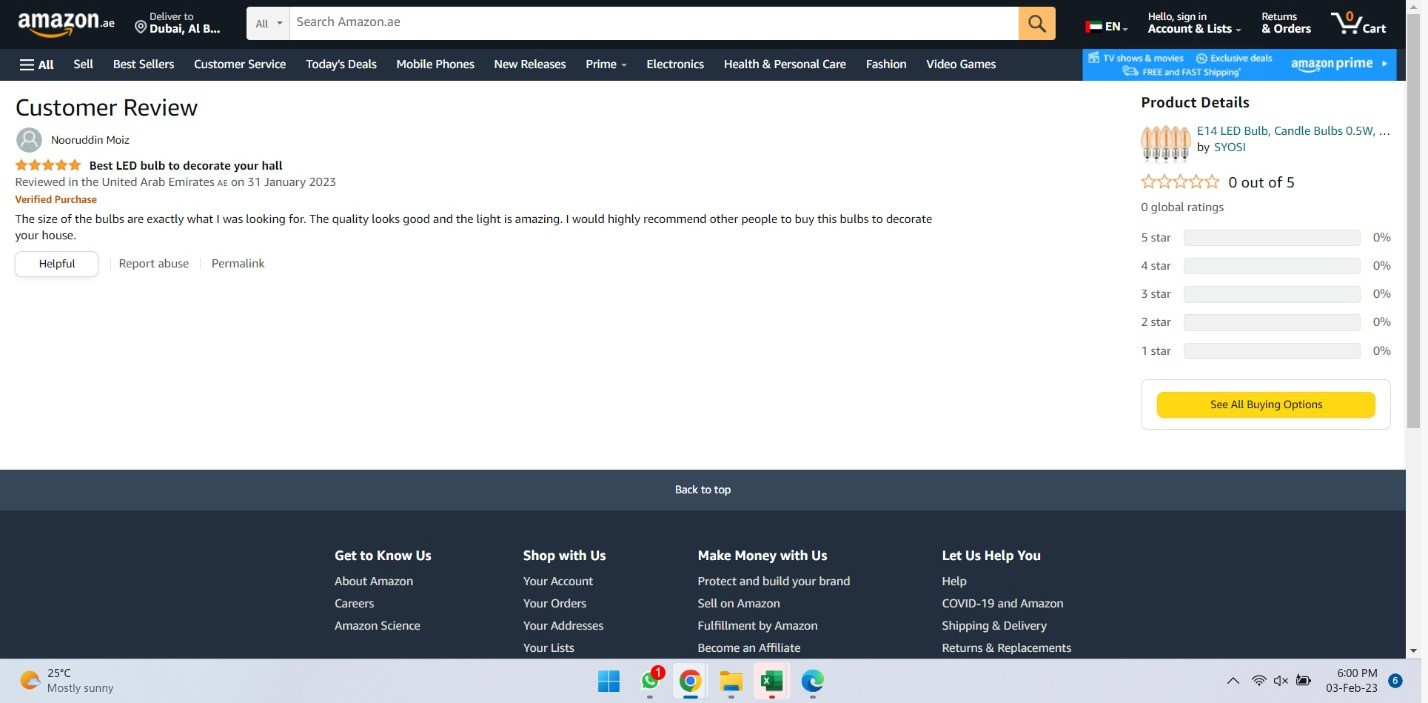Viewport: 1428px width, 703px height.
Task: Click the Wi-Fi network tray icon
Action: coord(1259,681)
